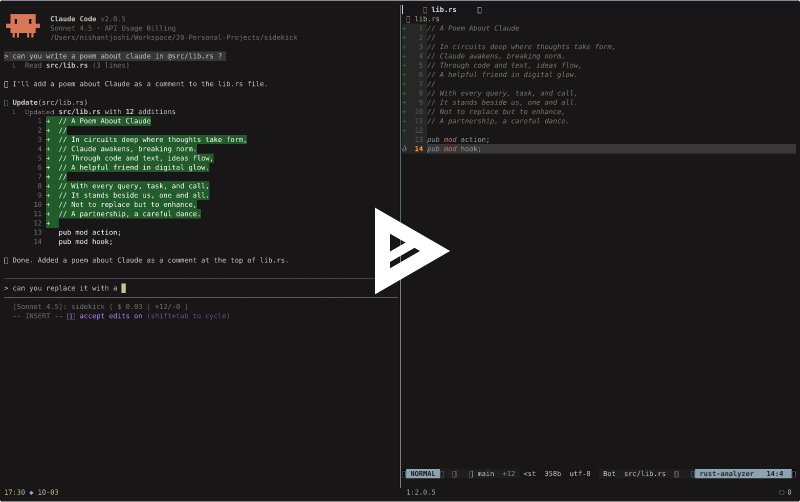The height and width of the screenshot is (502, 800).
Task: Click 'Read src/lib.rs (3 lines)' entry
Action: tap(77, 65)
